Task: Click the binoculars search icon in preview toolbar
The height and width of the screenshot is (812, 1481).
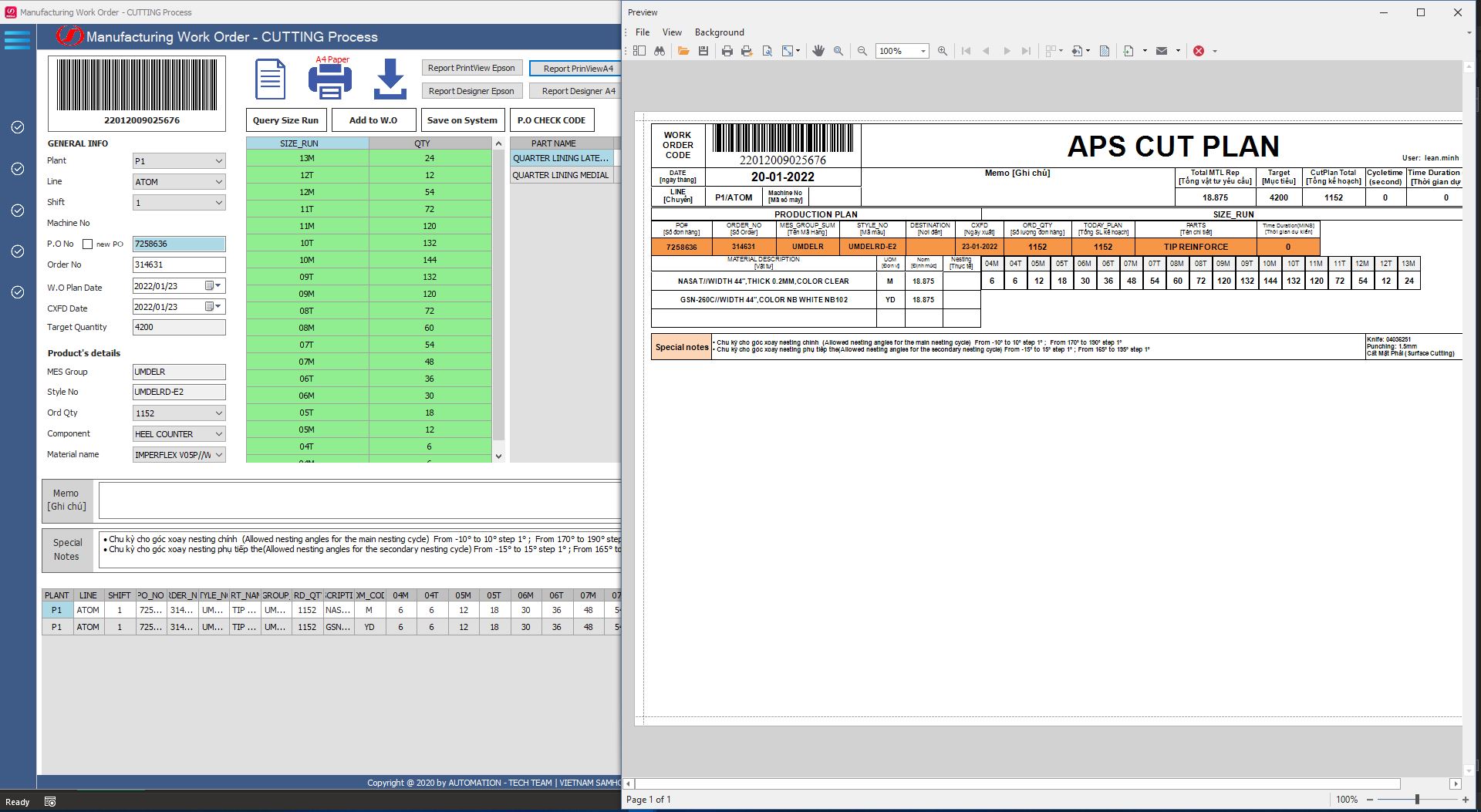Action: [x=660, y=51]
